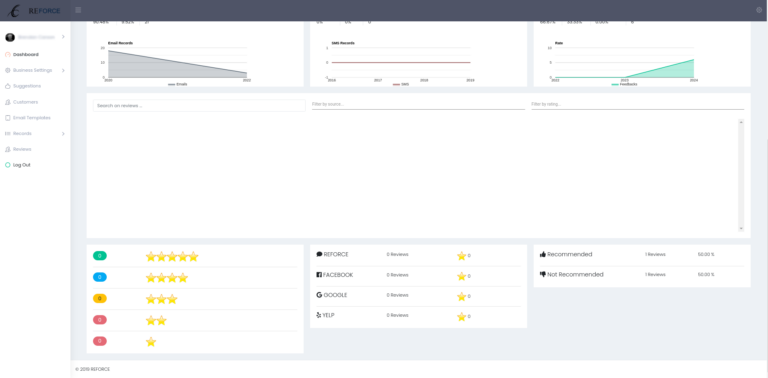Open the Filter by source dropdown
This screenshot has width=768, height=378.
click(x=418, y=104)
